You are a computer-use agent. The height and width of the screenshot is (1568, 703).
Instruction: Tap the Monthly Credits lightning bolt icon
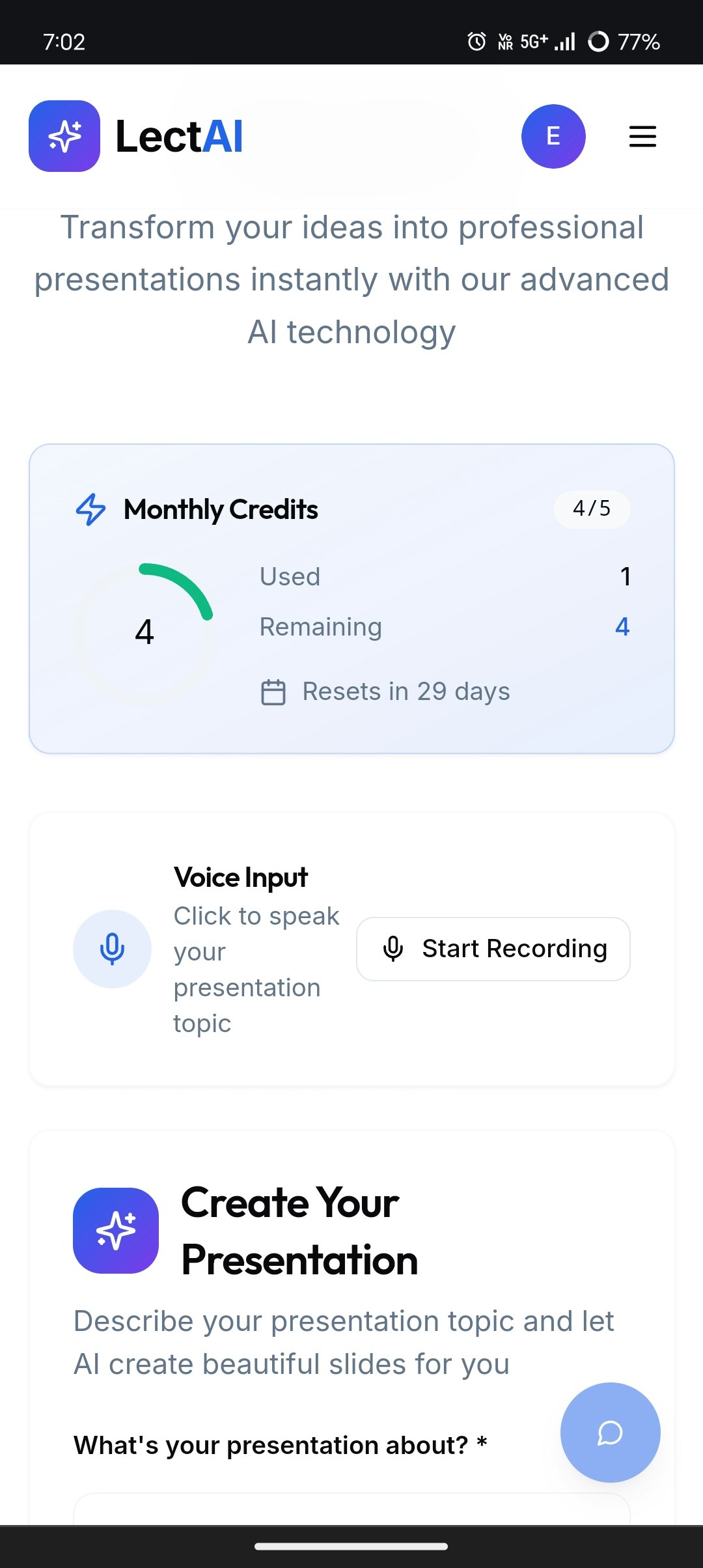click(x=91, y=509)
